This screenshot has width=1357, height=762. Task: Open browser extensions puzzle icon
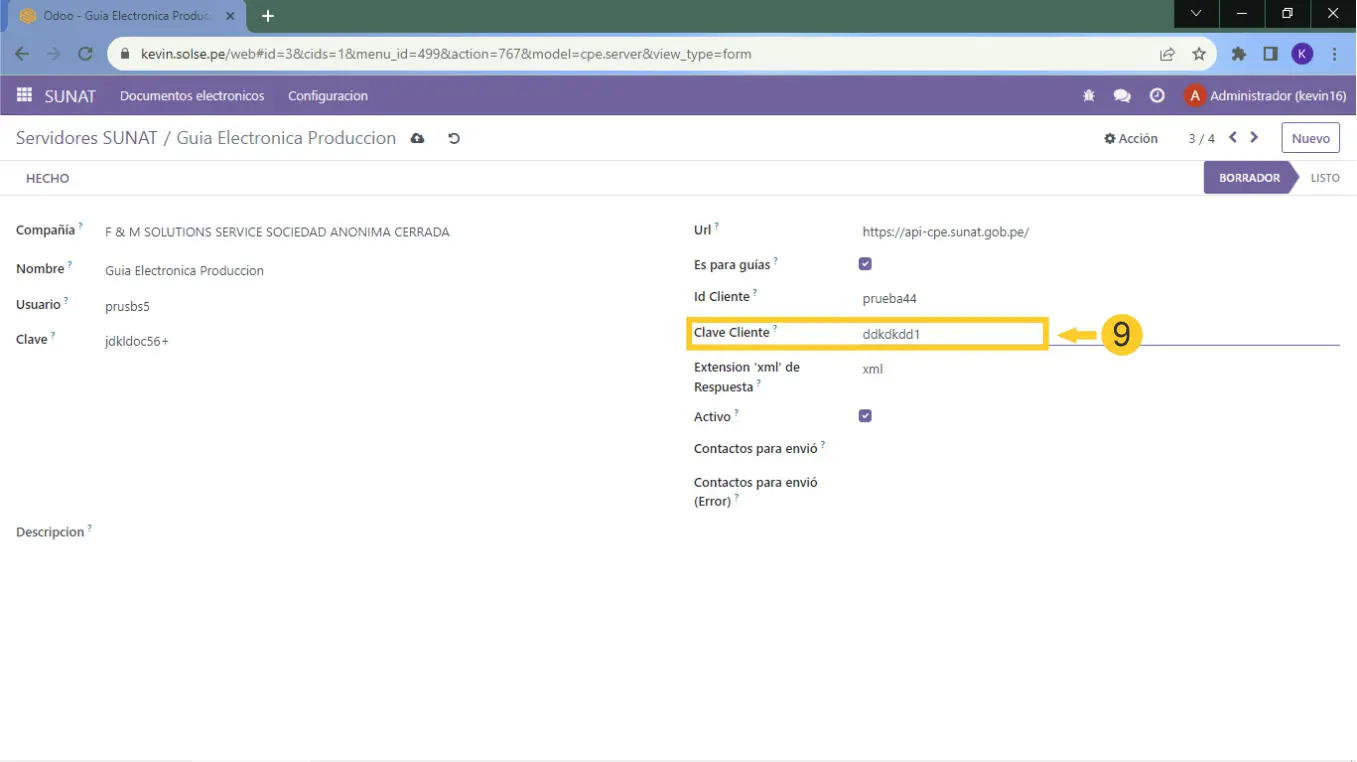click(x=1239, y=54)
